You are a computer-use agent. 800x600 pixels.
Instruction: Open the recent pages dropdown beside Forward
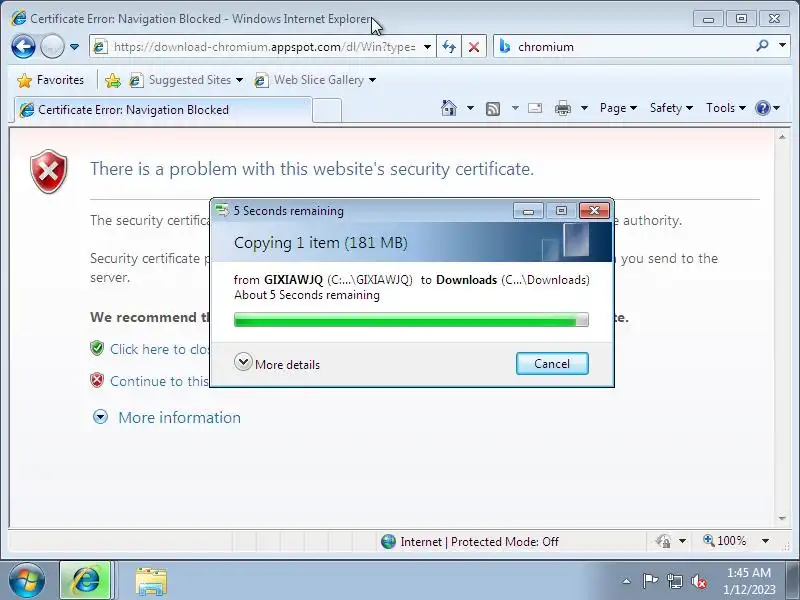(x=74, y=47)
